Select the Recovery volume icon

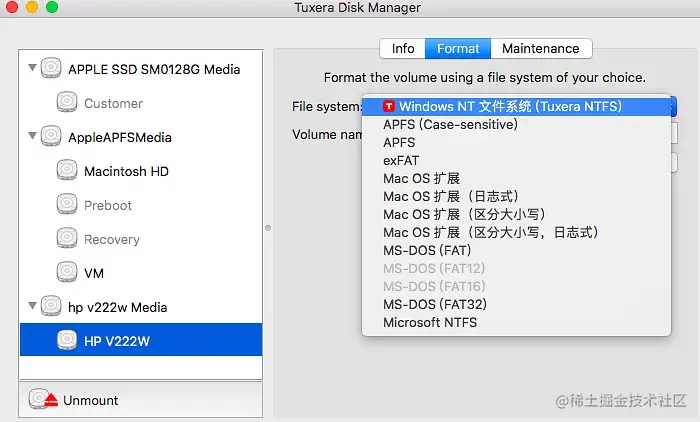coord(67,238)
